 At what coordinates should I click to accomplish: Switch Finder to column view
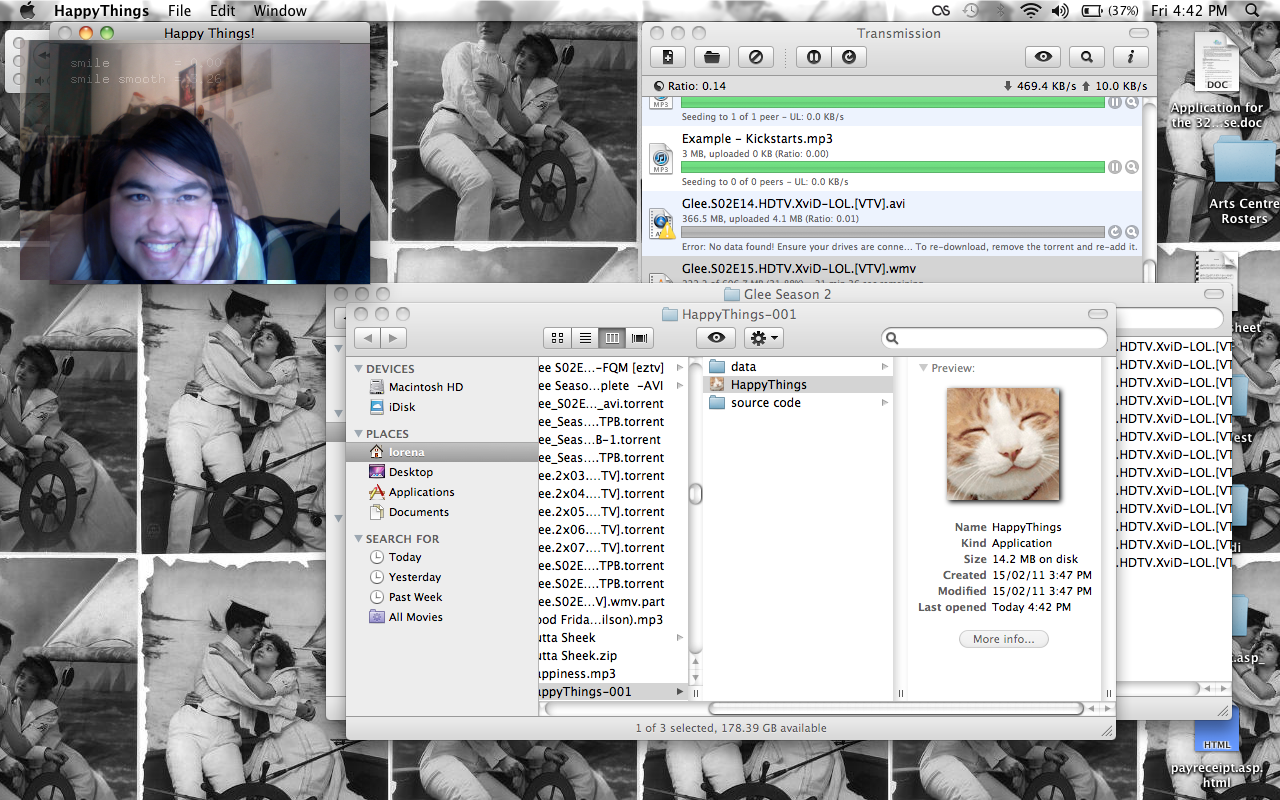[612, 338]
